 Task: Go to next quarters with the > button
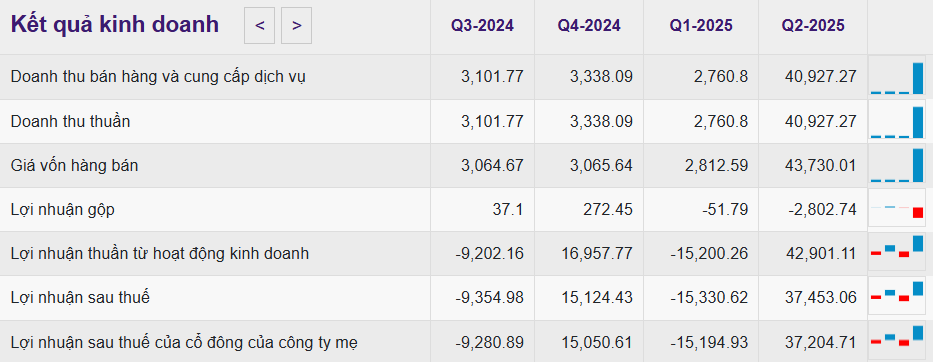(296, 26)
